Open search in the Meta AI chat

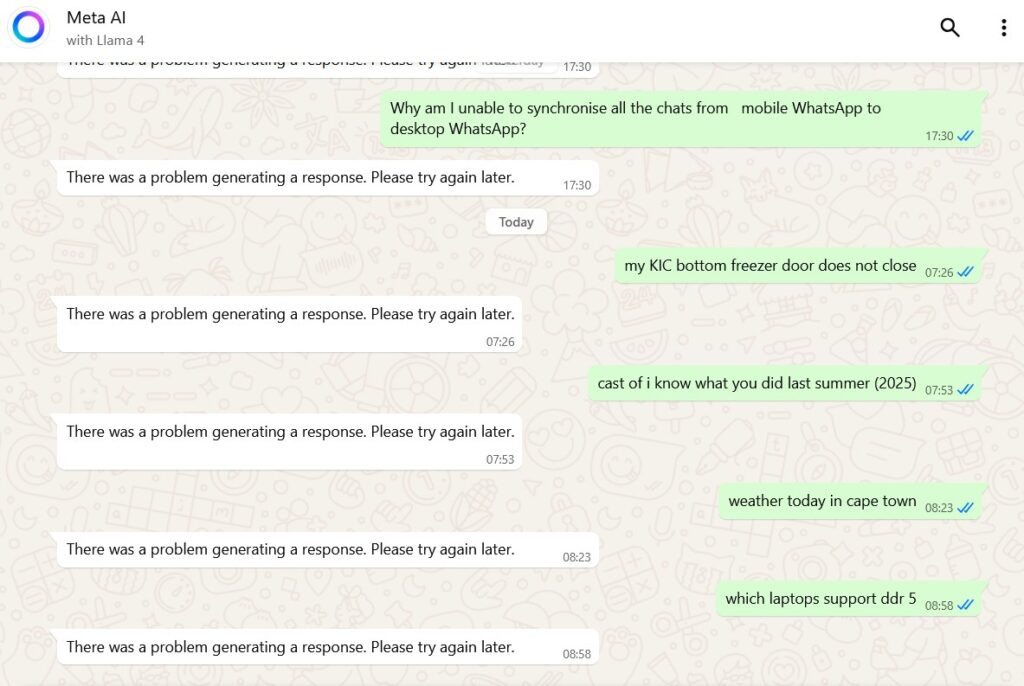(x=950, y=27)
